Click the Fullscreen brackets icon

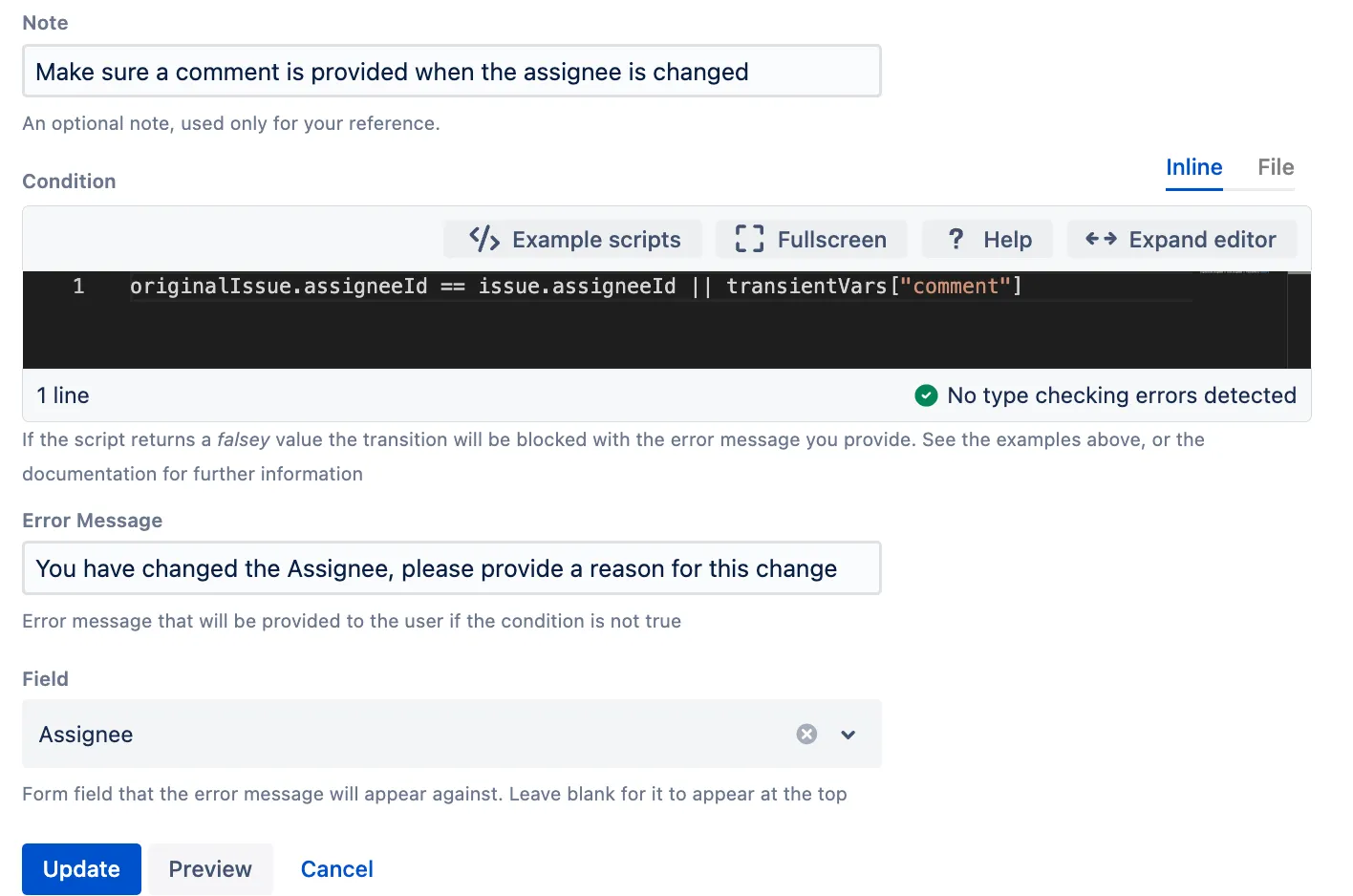coord(749,239)
